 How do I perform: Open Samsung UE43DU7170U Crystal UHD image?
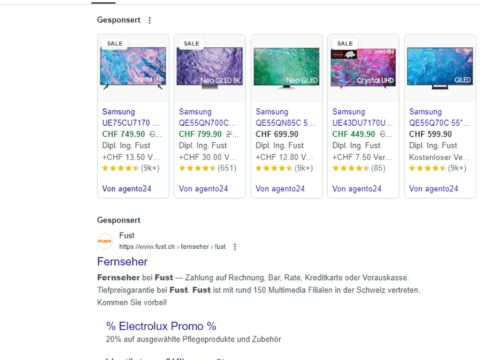363,68
